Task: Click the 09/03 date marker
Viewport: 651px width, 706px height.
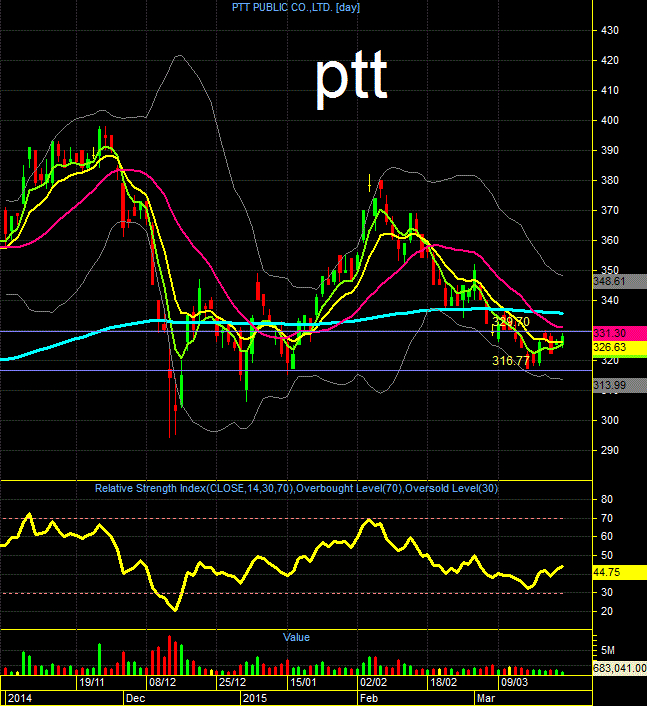Action: (x=514, y=682)
